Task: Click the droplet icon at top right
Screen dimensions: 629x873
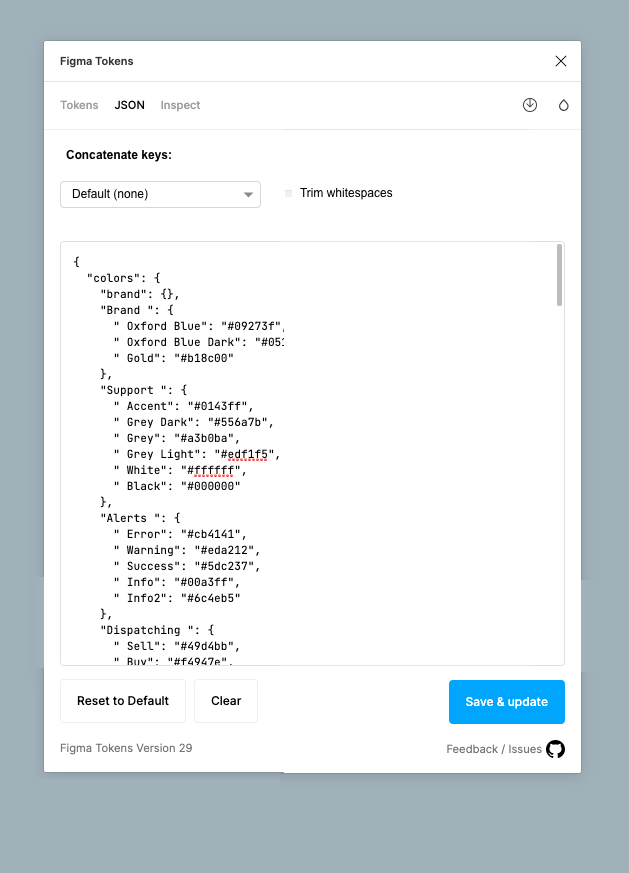Action: [563, 104]
